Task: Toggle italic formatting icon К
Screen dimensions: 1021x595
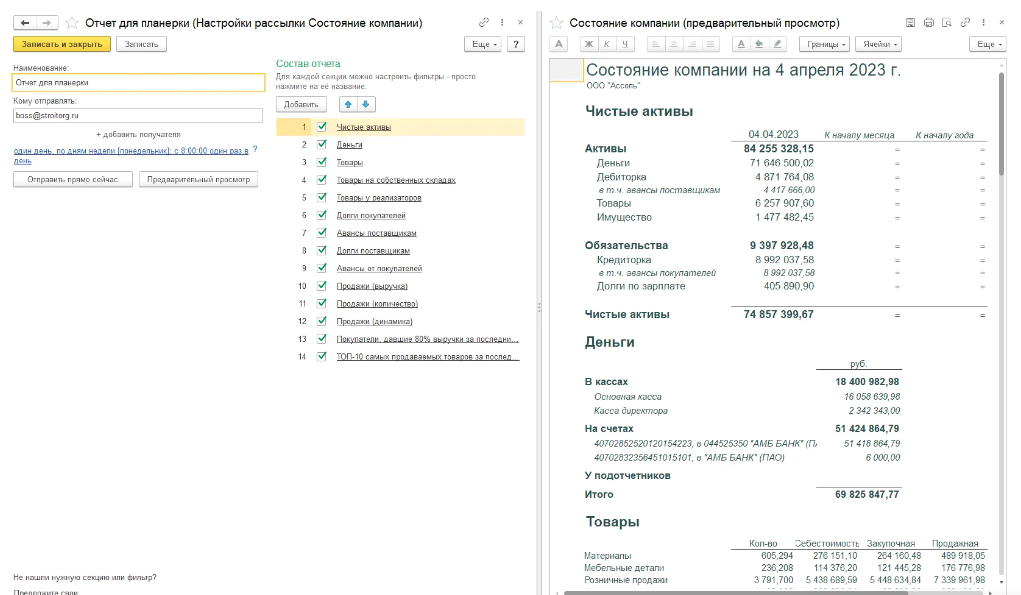Action: 607,44
